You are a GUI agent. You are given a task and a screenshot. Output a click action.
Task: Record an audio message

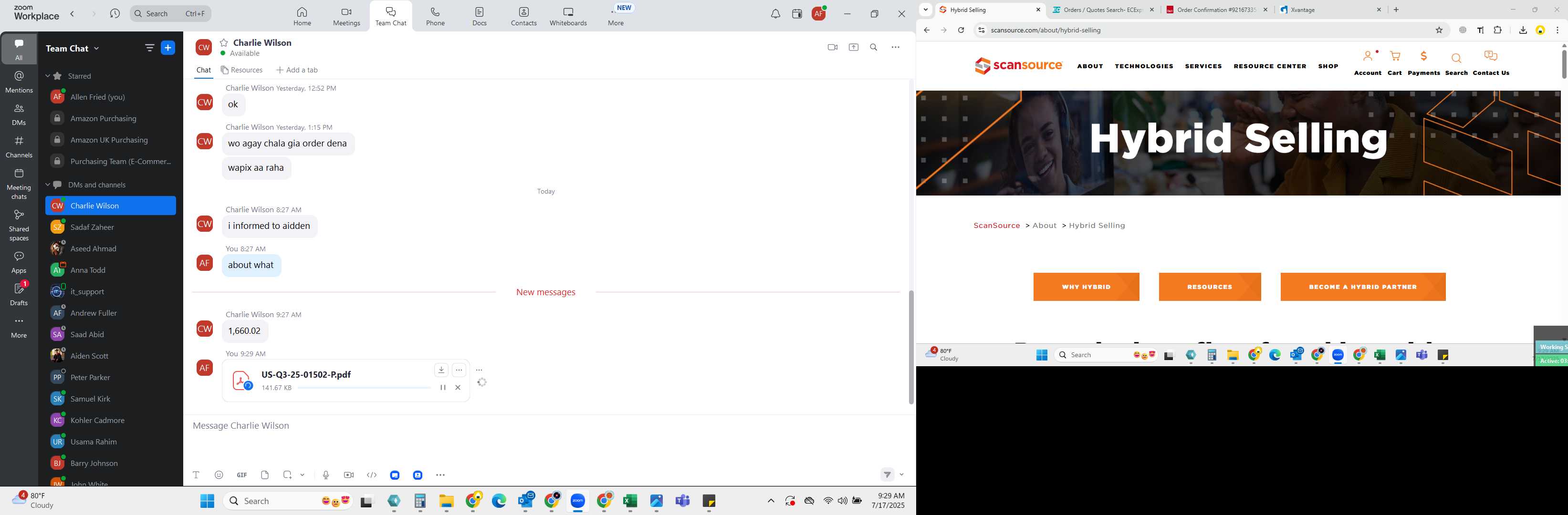325,475
